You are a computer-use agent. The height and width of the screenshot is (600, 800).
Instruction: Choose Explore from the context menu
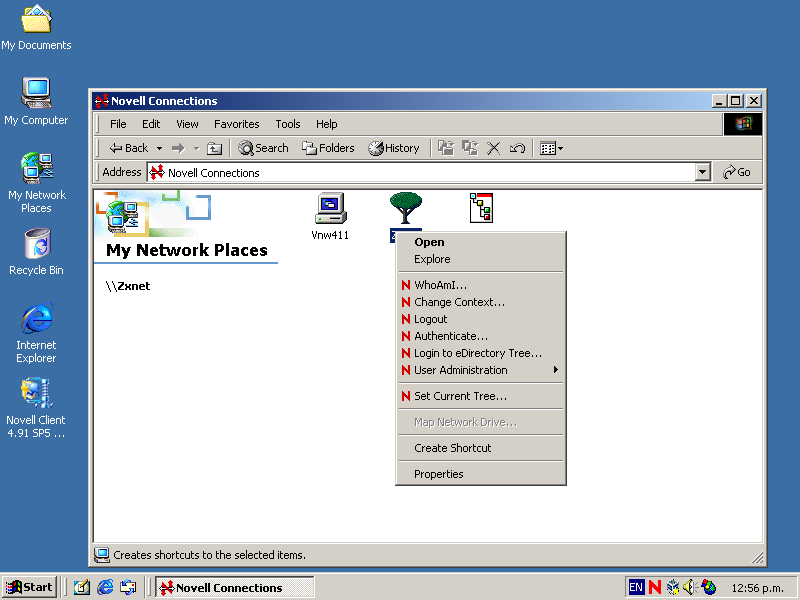pyautogui.click(x=481, y=259)
